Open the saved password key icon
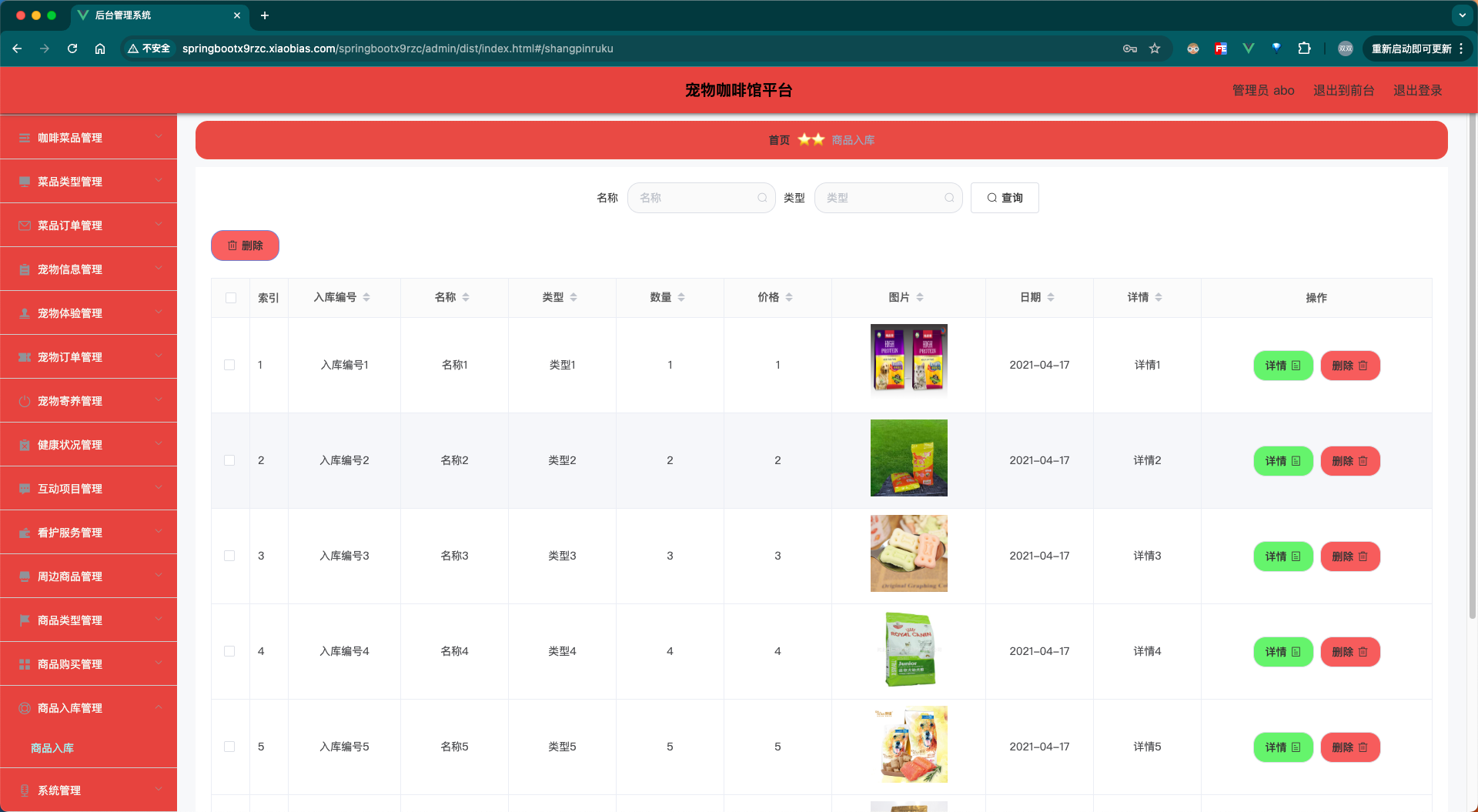The height and width of the screenshot is (812, 1478). [x=1130, y=48]
